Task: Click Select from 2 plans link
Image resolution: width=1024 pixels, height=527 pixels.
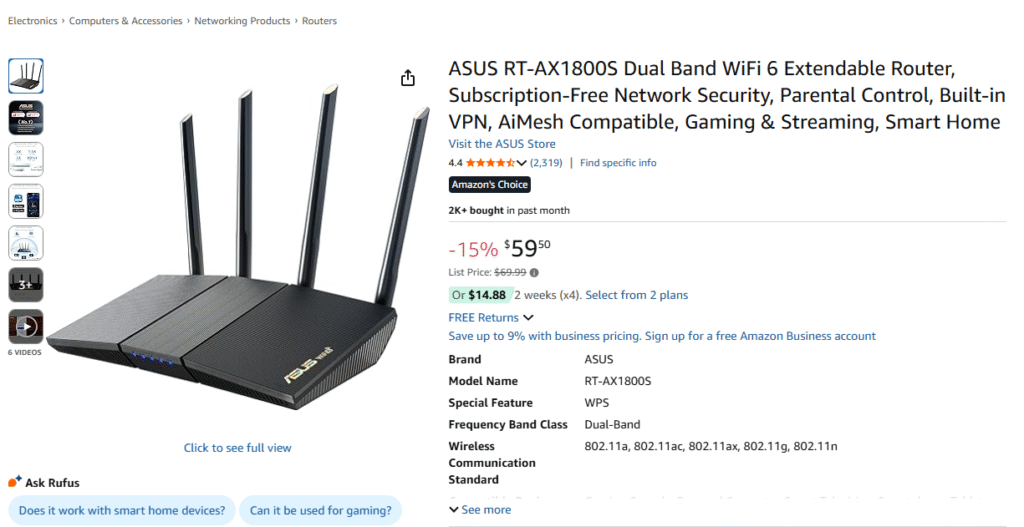Action: (x=636, y=295)
